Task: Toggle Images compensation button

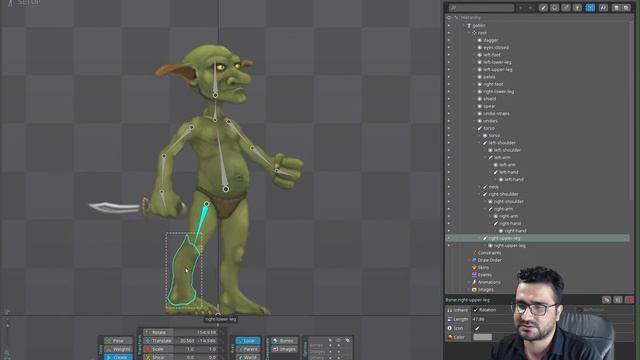Action: point(284,349)
